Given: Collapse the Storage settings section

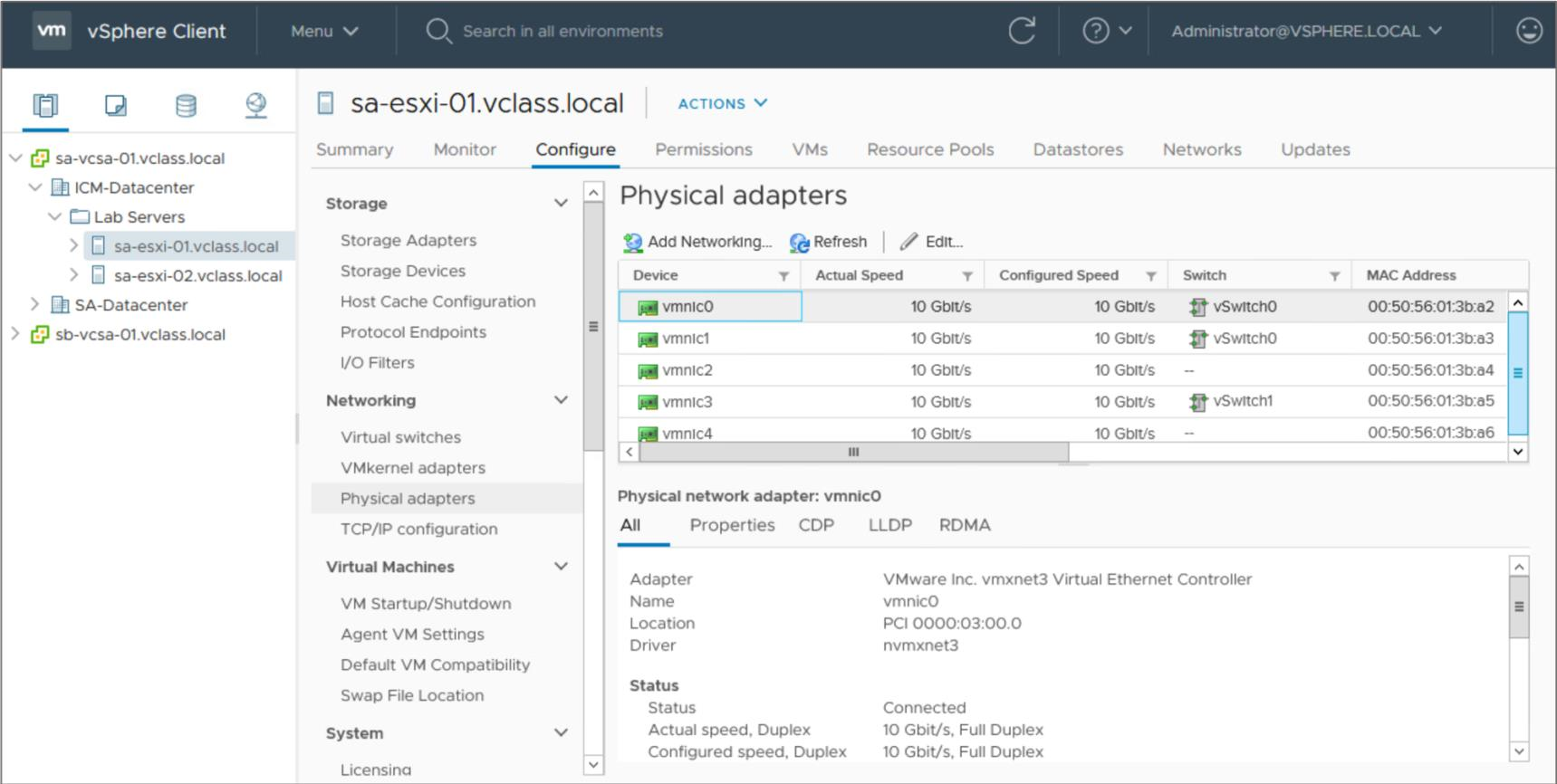Looking at the screenshot, I should point(561,203).
